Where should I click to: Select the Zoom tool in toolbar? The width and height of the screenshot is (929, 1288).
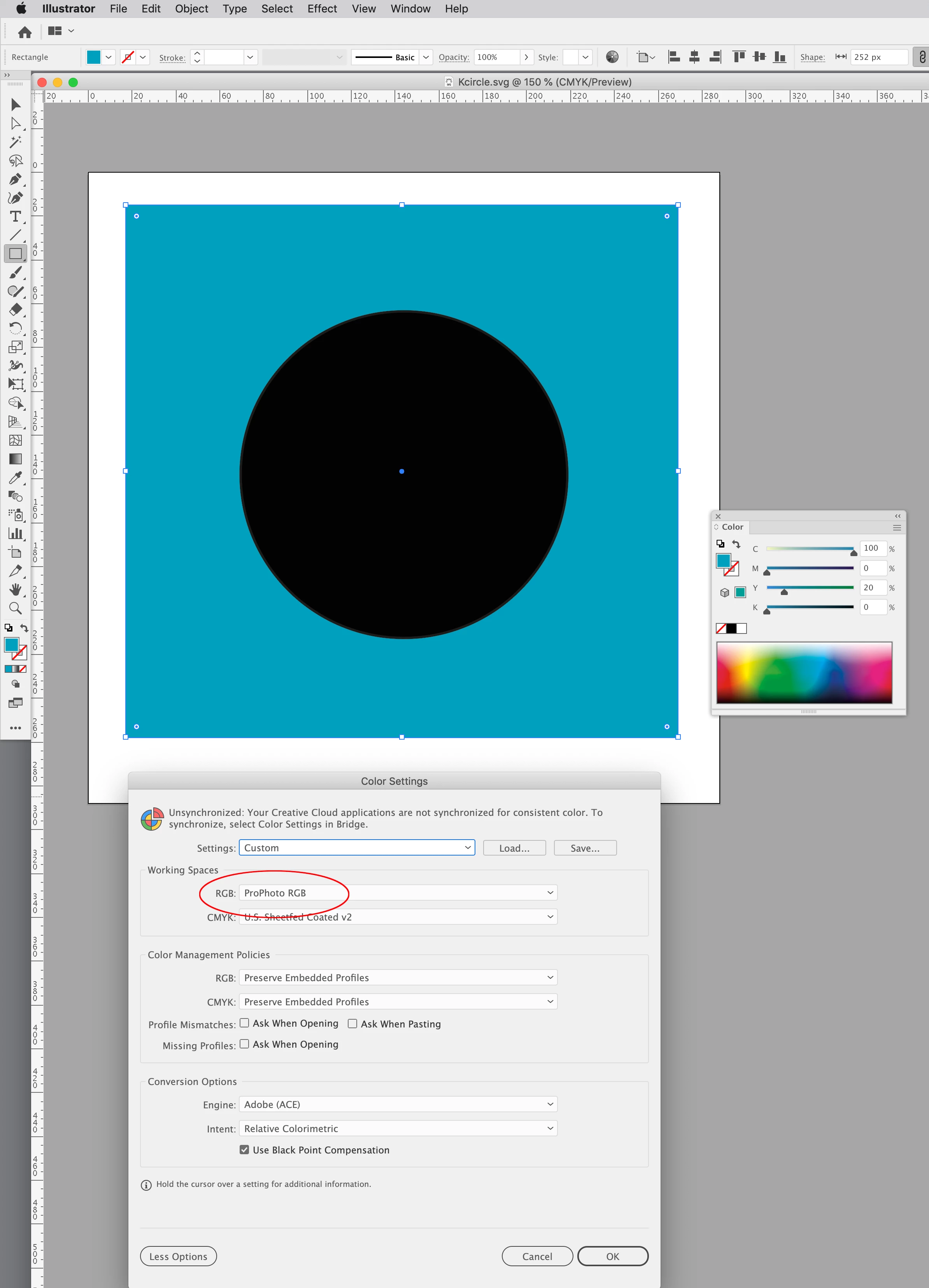[x=15, y=608]
